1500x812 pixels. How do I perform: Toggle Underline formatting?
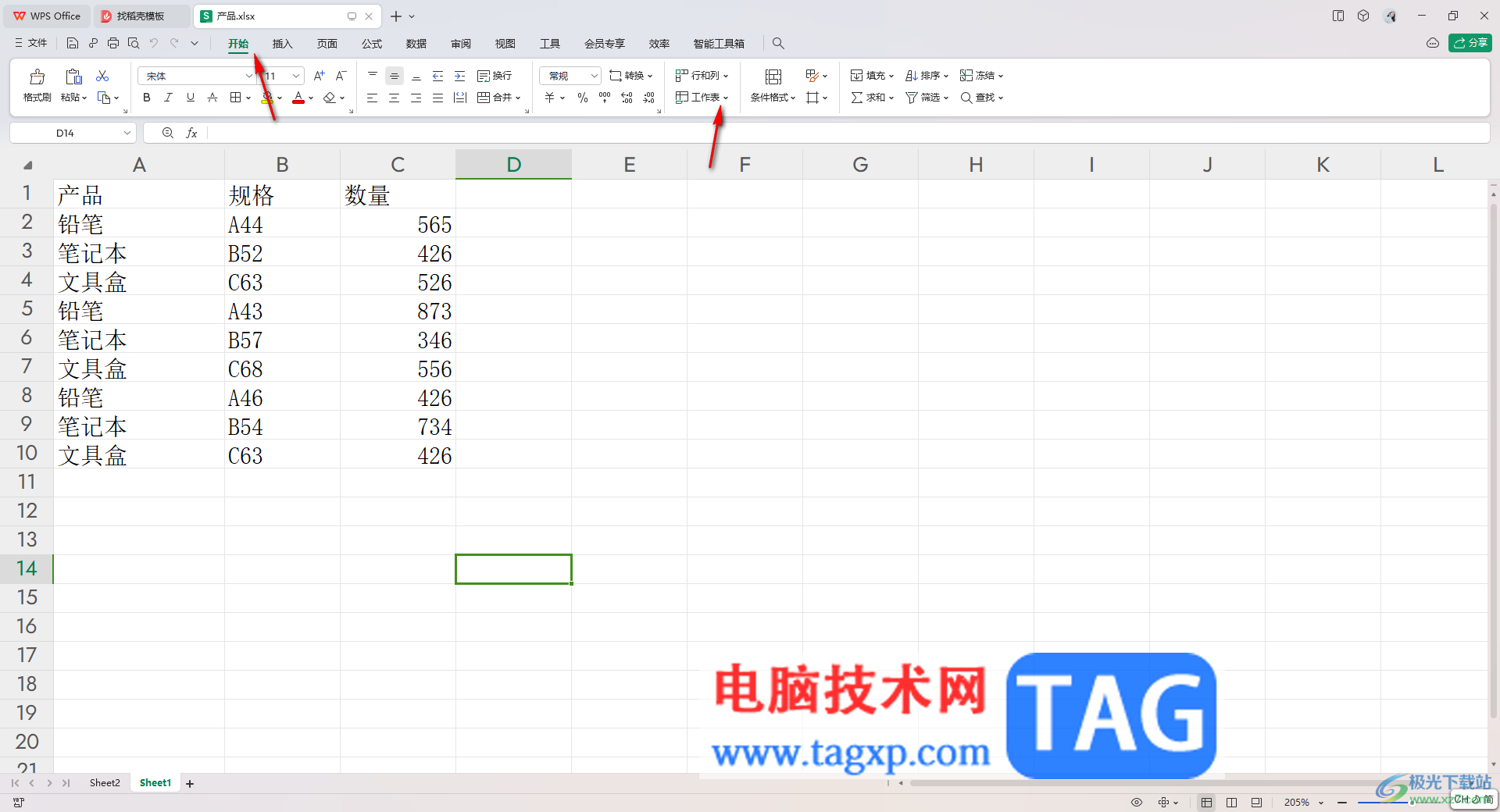pyautogui.click(x=190, y=98)
